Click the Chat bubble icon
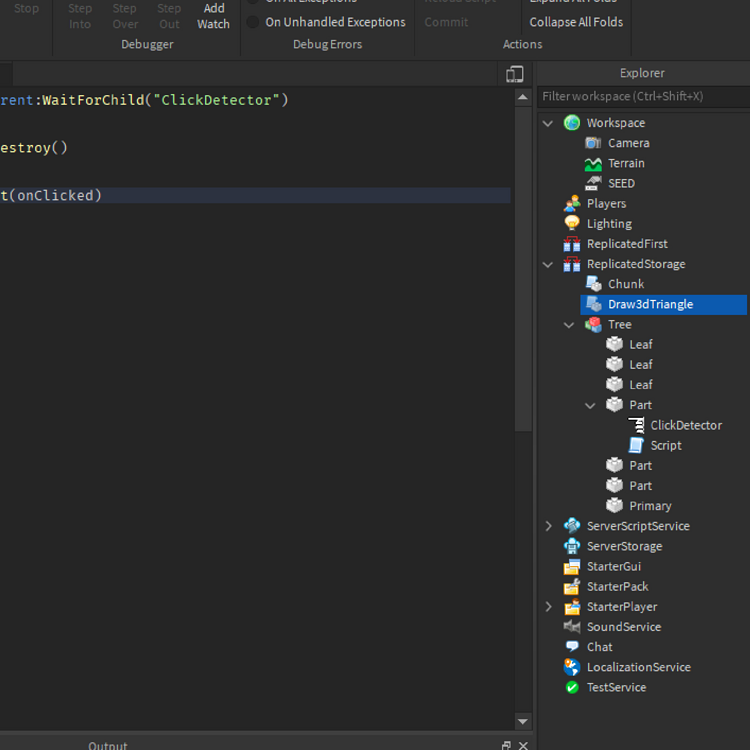This screenshot has height=750, width=750. tap(572, 647)
